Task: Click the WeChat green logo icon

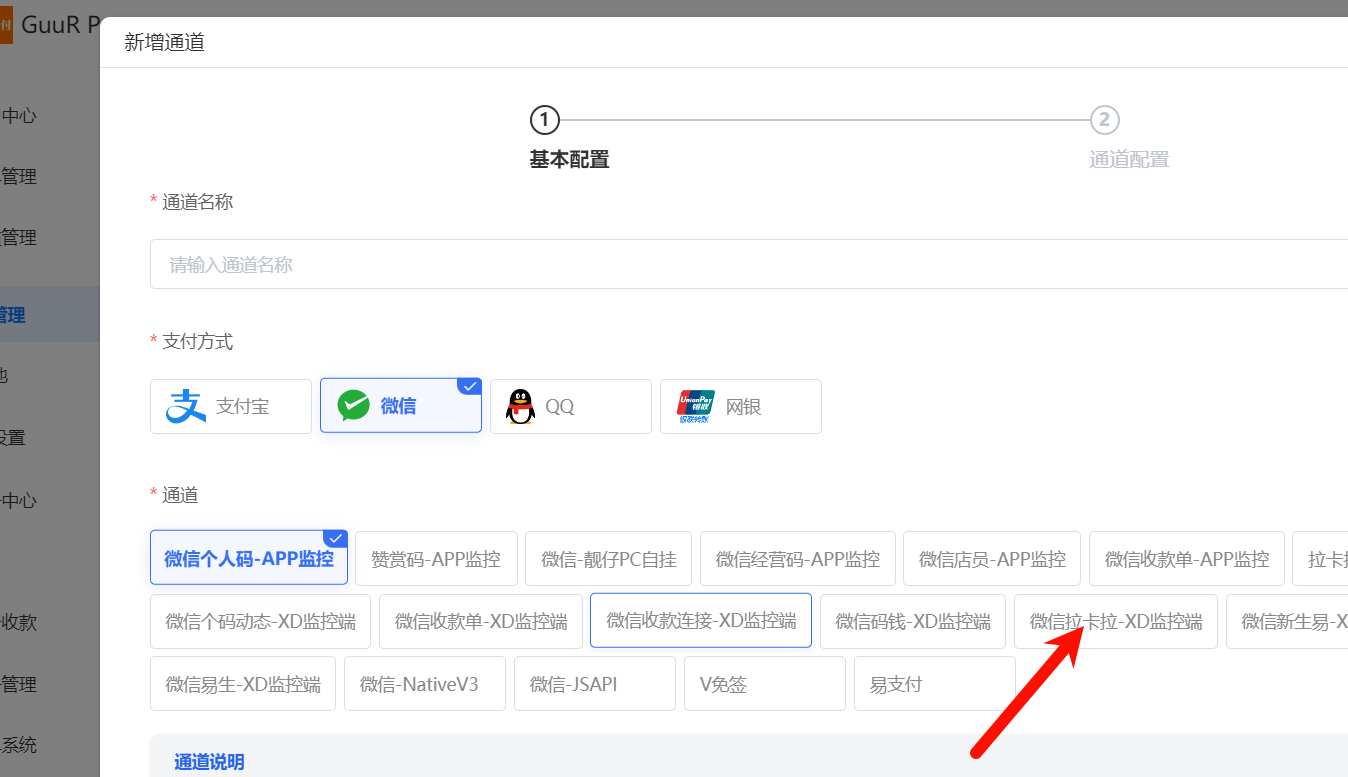Action: tap(354, 406)
